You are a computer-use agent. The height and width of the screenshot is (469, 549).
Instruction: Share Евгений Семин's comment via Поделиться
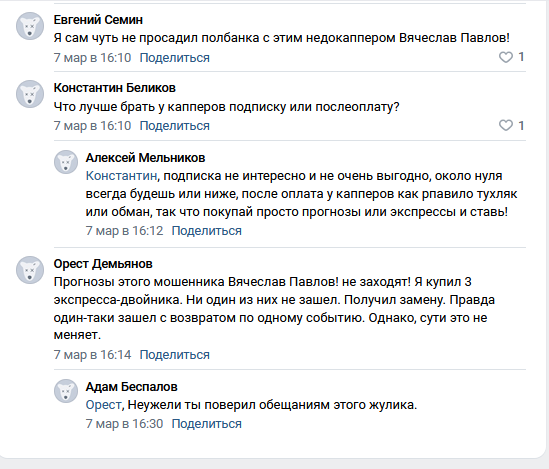click(174, 58)
